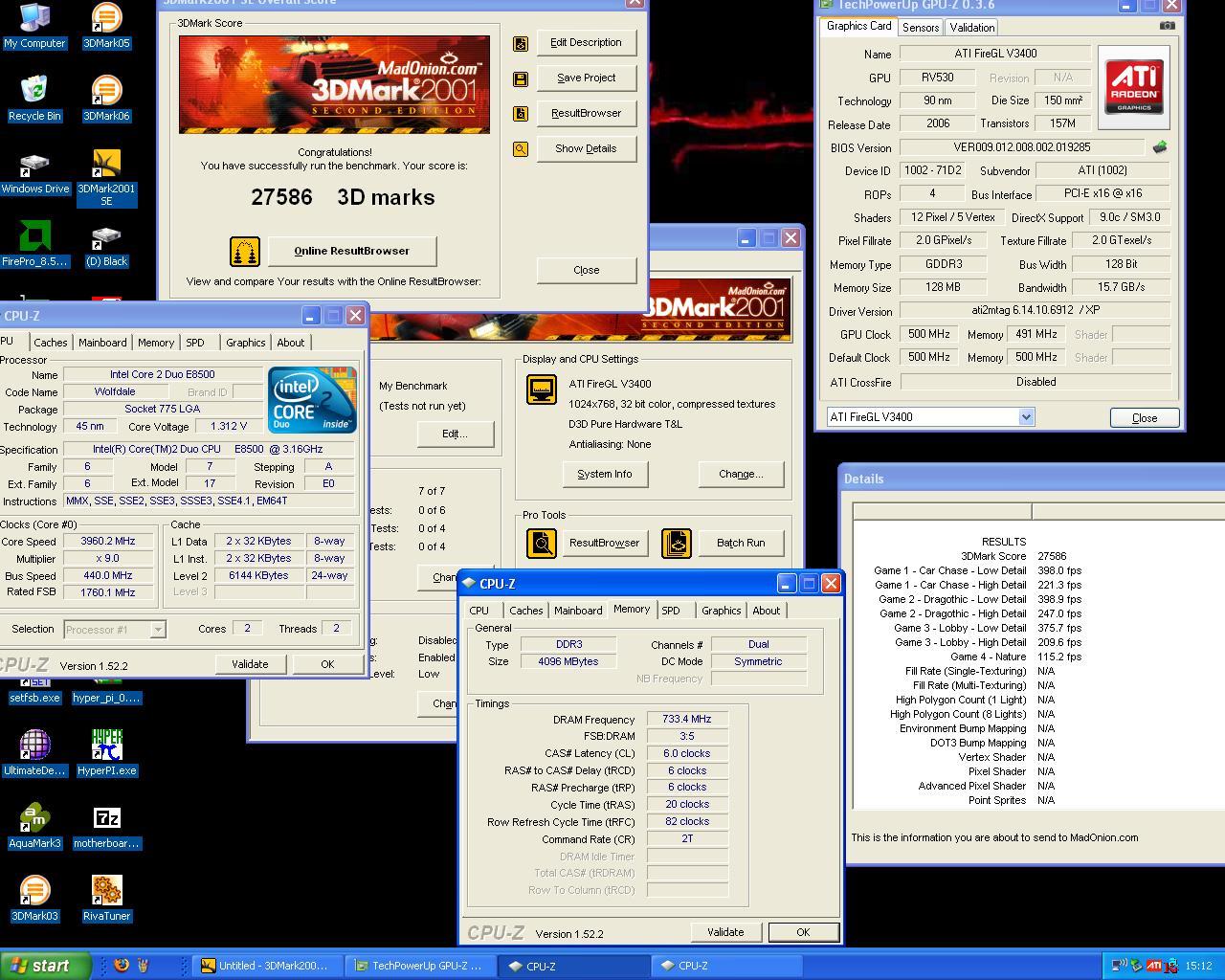Click the Pro Tools Batch Run icon
This screenshot has width=1225, height=980.
click(x=676, y=543)
